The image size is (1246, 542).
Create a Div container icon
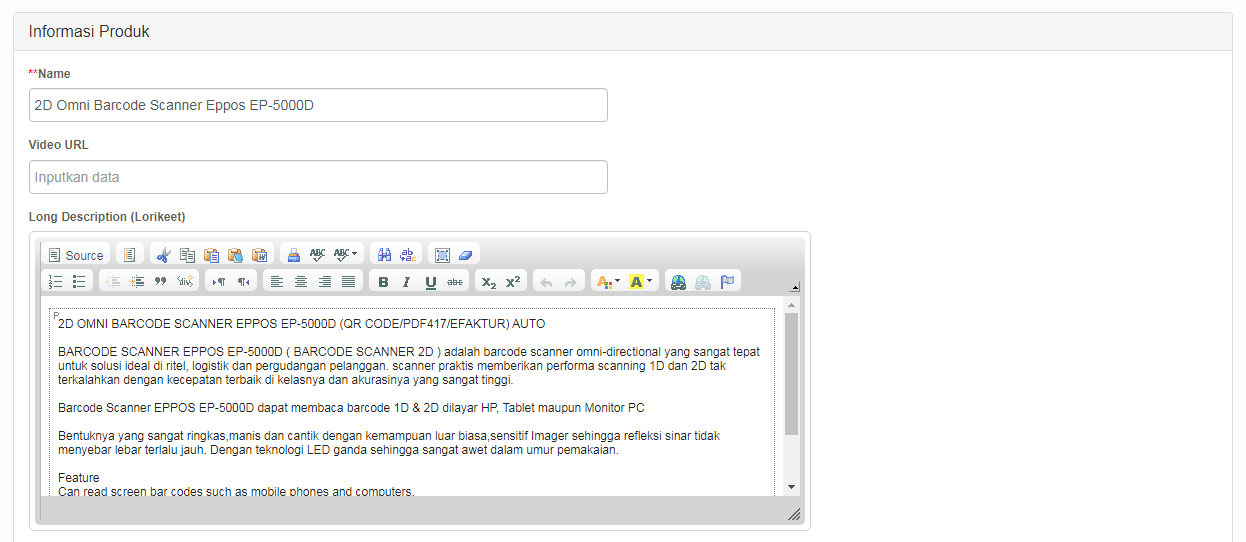(x=185, y=282)
